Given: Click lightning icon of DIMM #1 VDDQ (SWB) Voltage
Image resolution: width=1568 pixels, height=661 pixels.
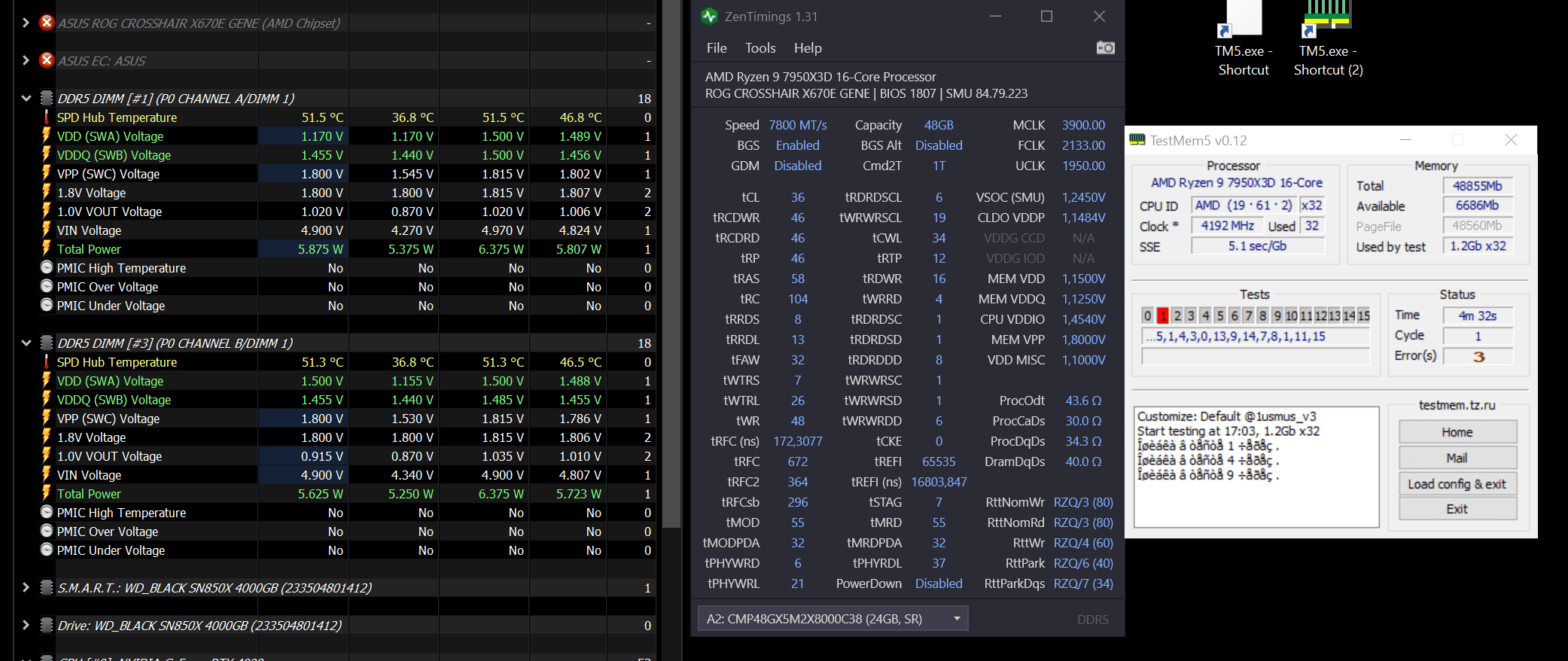Looking at the screenshot, I should [x=46, y=154].
